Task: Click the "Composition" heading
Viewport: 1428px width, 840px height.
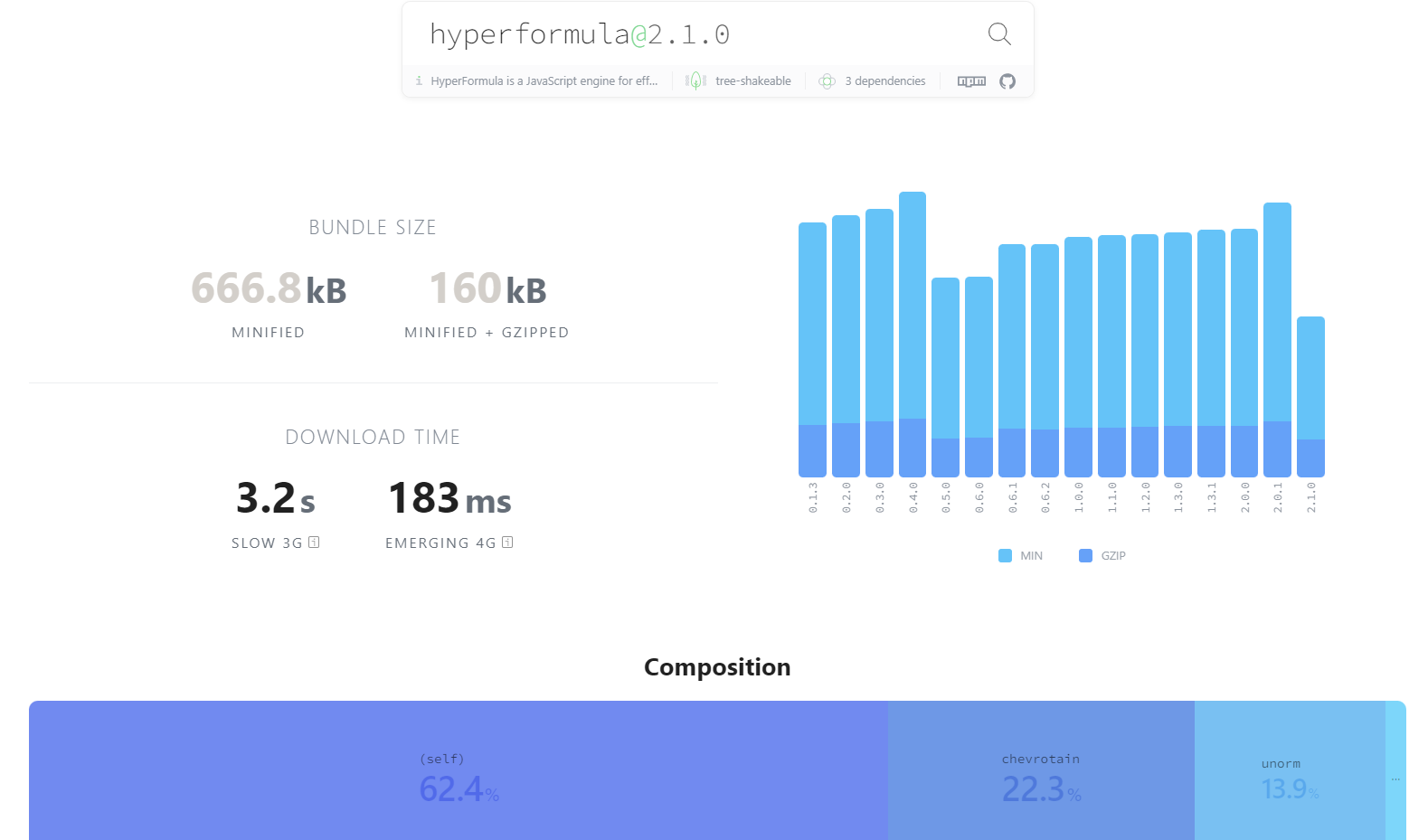Action: (717, 667)
